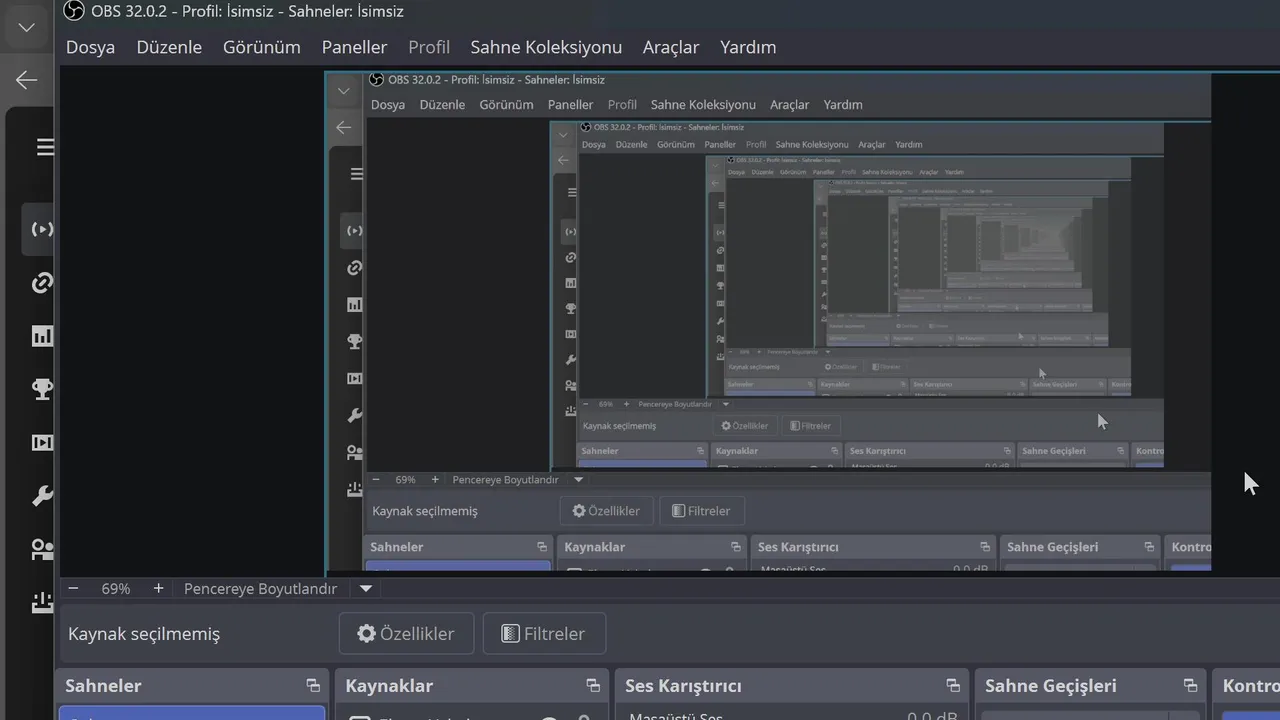
Task: Click the trophy icon in largest nested preview
Action: [x=354, y=341]
